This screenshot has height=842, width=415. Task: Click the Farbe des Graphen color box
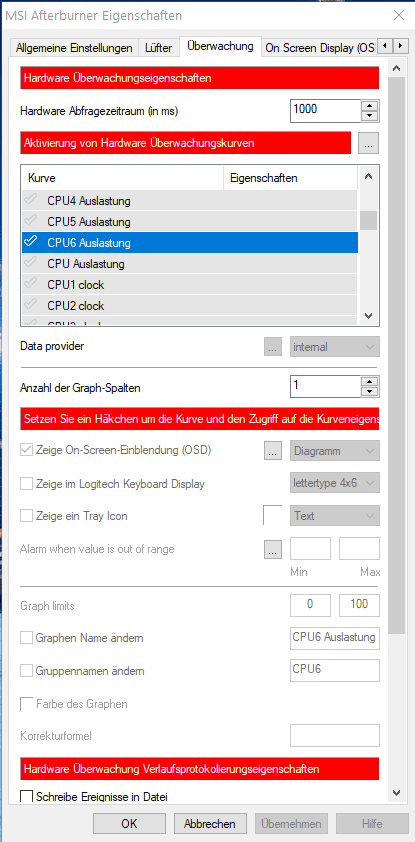click(x=26, y=703)
